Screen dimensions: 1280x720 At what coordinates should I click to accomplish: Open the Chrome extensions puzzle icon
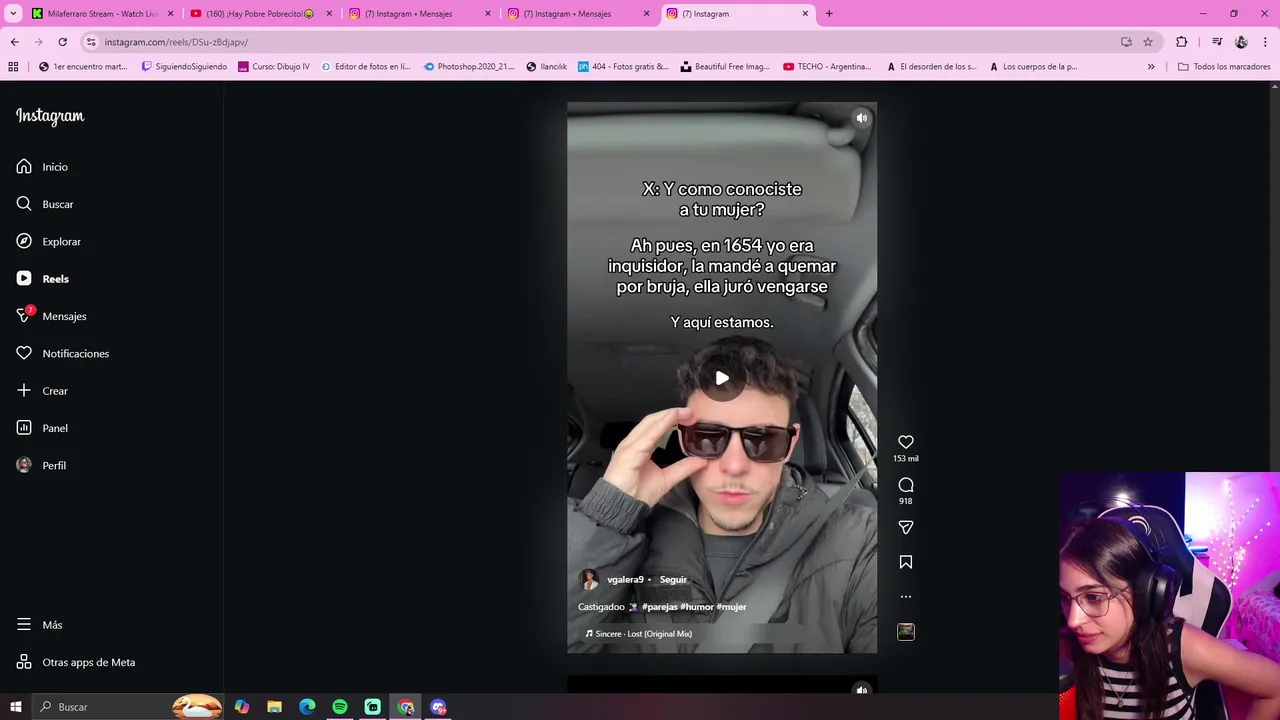(1182, 42)
